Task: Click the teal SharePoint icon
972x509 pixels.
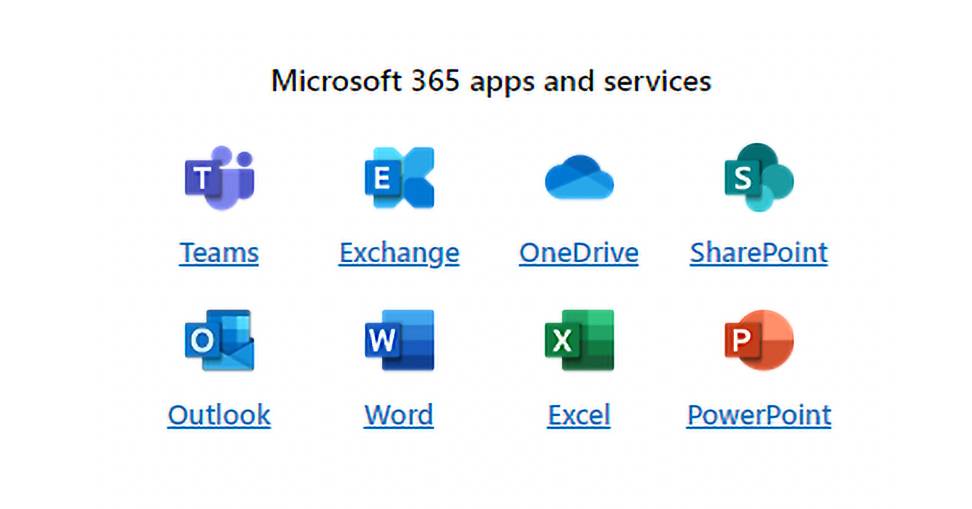Action: (x=759, y=177)
